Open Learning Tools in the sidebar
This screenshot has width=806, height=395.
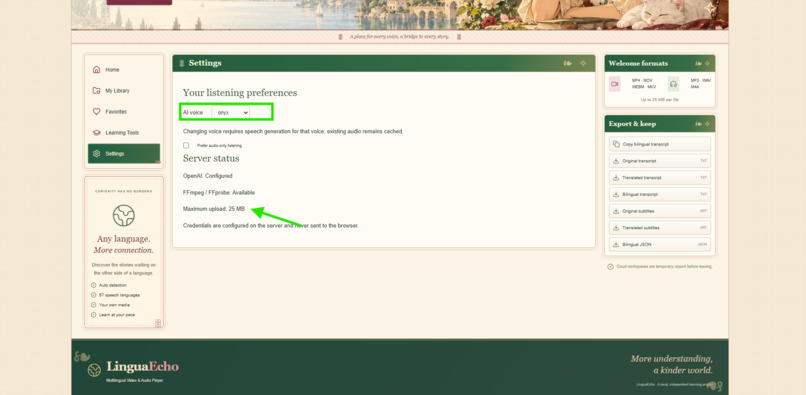[x=124, y=133]
